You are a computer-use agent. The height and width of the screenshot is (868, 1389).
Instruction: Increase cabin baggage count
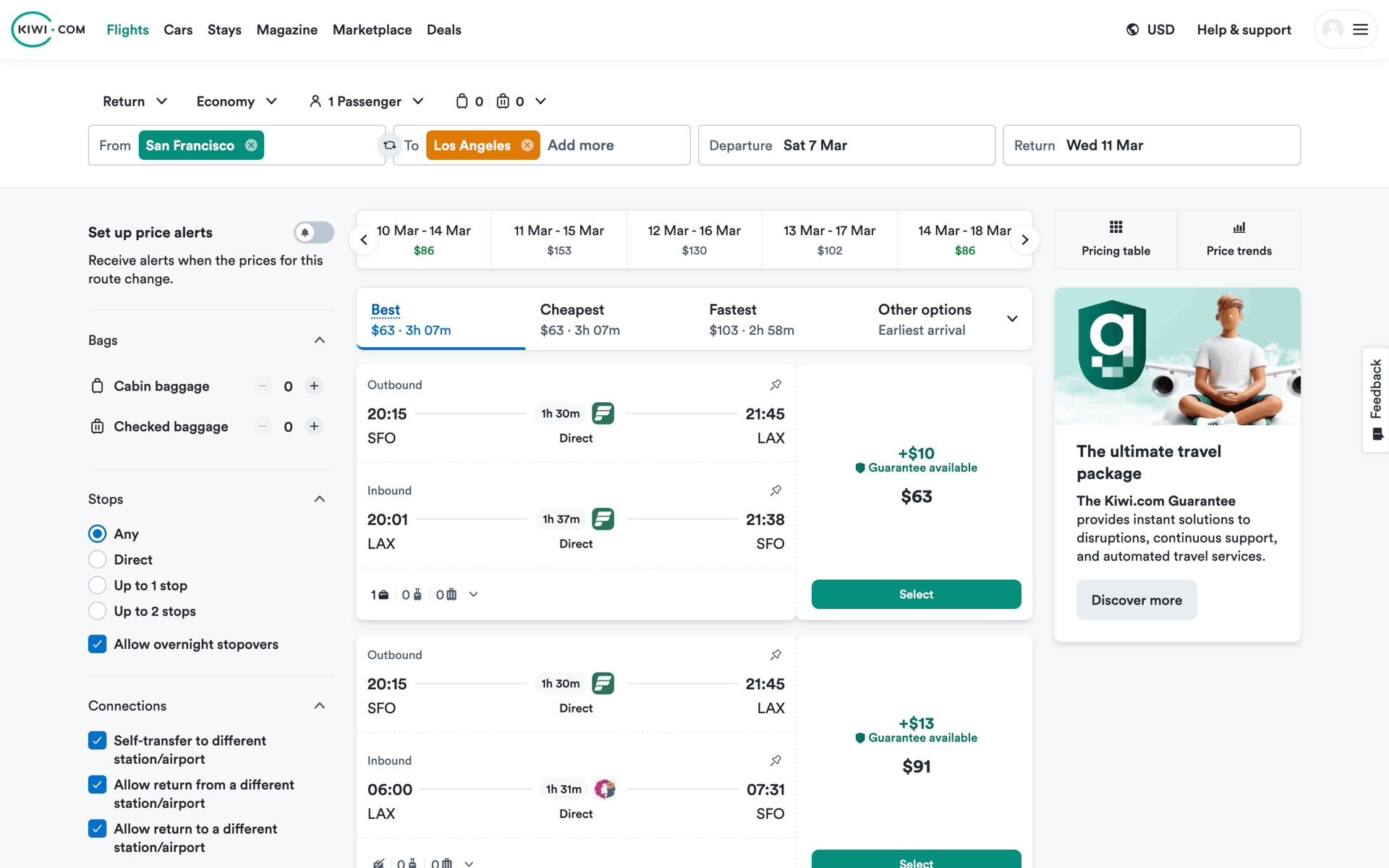(314, 386)
